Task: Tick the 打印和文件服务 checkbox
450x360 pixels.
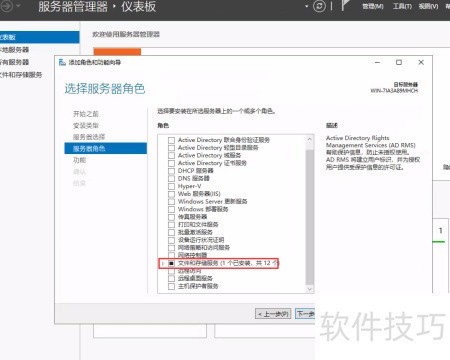Action: coord(171,225)
